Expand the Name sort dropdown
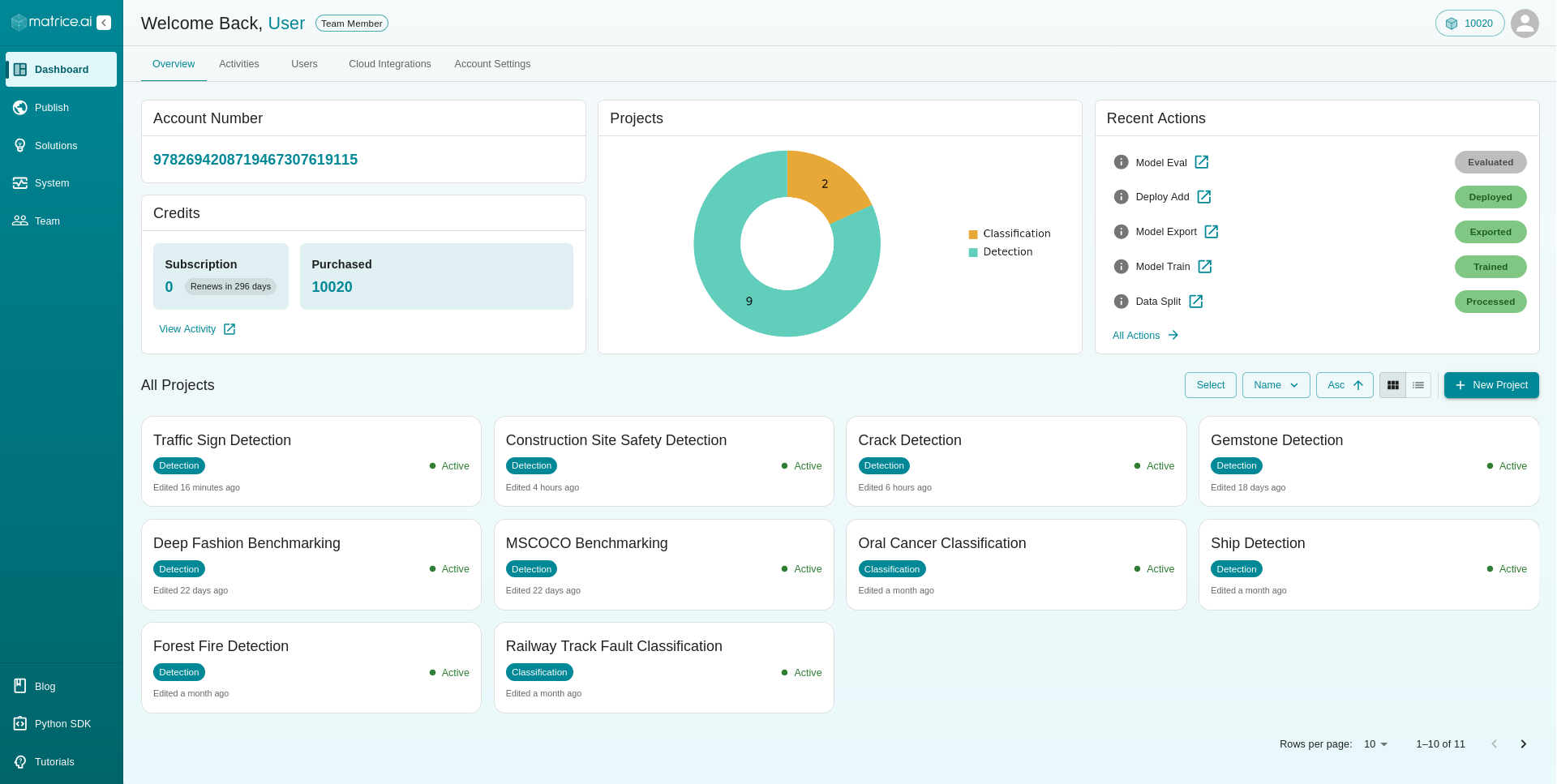This screenshot has width=1557, height=784. point(1276,385)
